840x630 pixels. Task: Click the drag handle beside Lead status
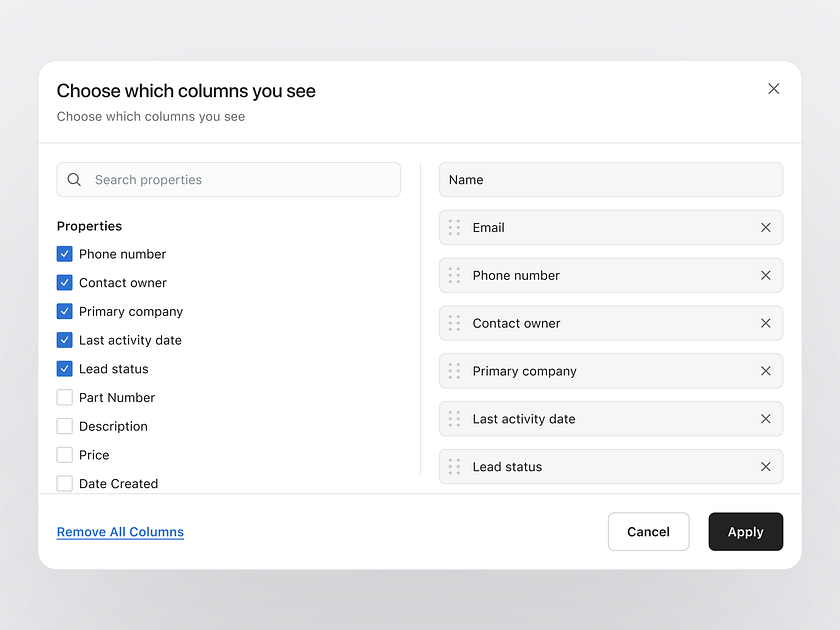point(456,467)
